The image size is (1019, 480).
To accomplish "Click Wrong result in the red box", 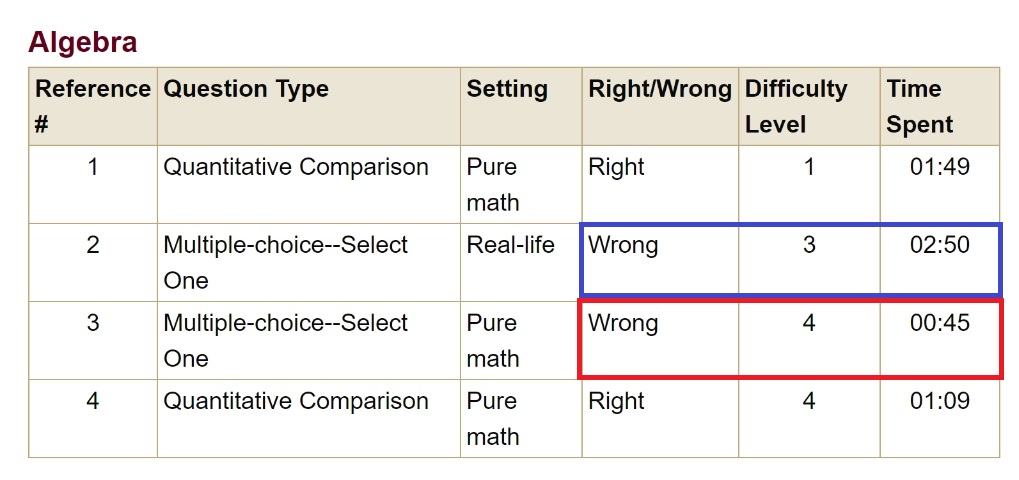I will [623, 323].
